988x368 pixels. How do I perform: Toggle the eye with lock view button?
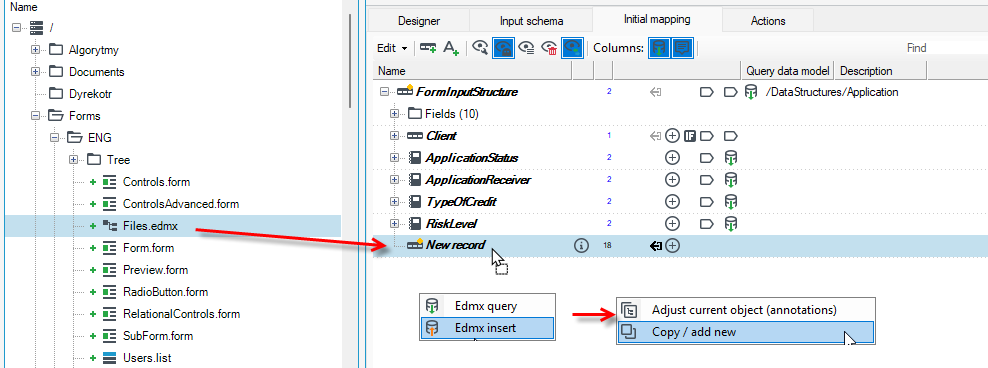[x=503, y=48]
